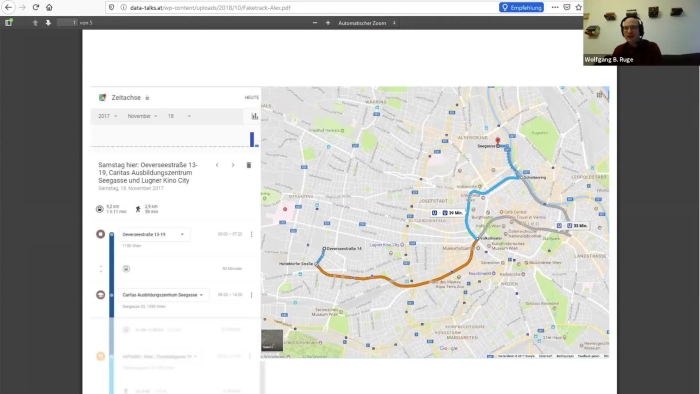
Task: Bookmark the page with the star icon
Action: pyautogui.click(x=579, y=8)
